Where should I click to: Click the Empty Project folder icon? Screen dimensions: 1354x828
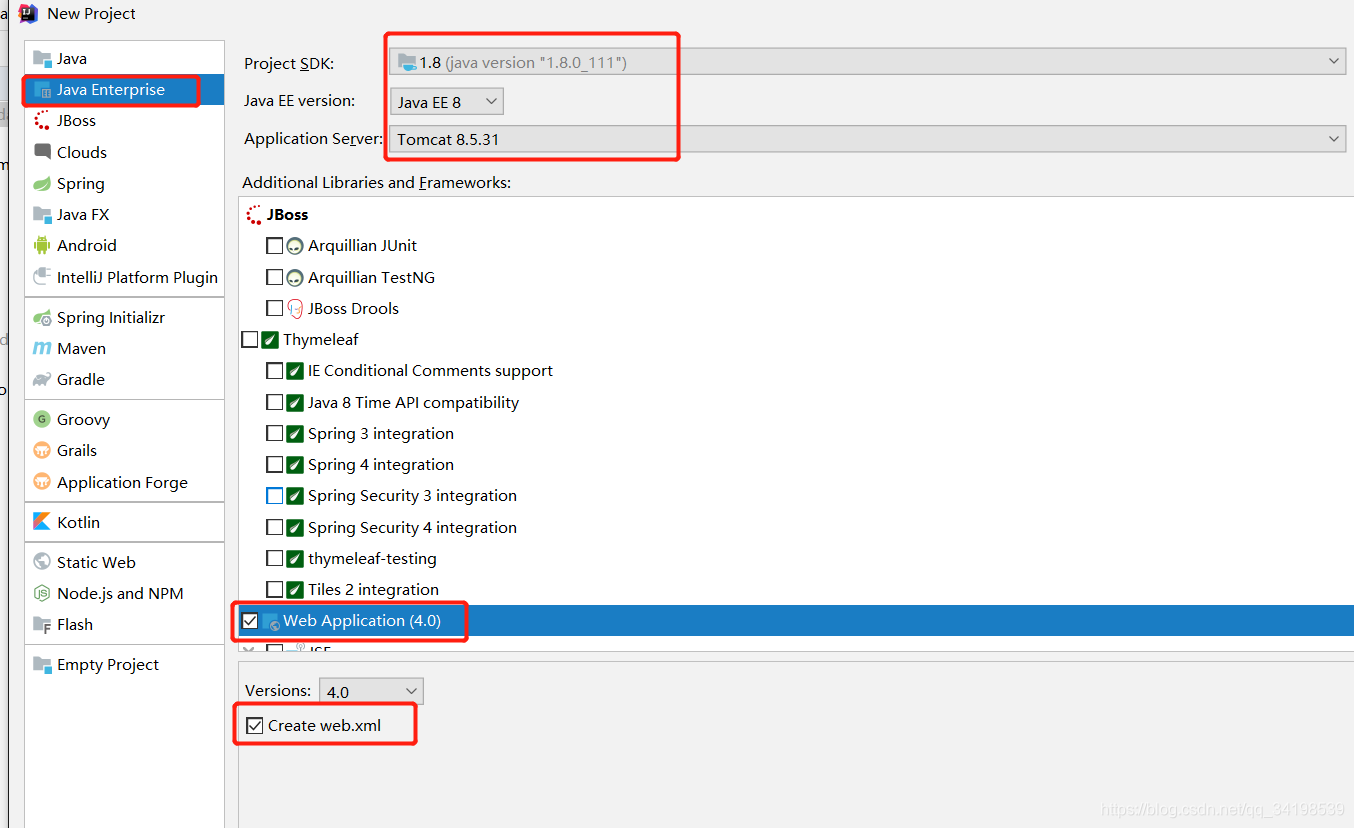(42, 665)
